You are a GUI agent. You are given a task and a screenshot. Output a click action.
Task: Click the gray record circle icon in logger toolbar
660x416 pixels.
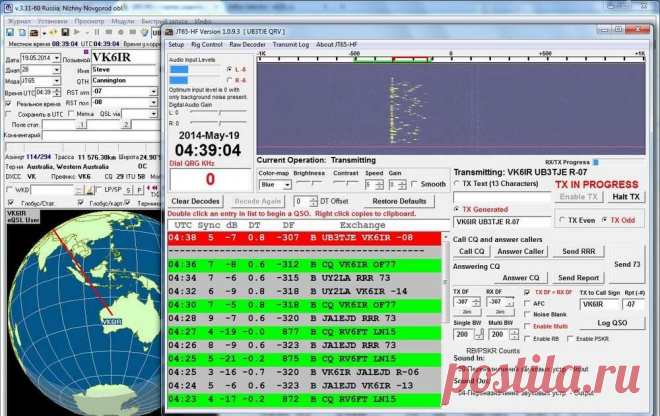pos(121,32)
